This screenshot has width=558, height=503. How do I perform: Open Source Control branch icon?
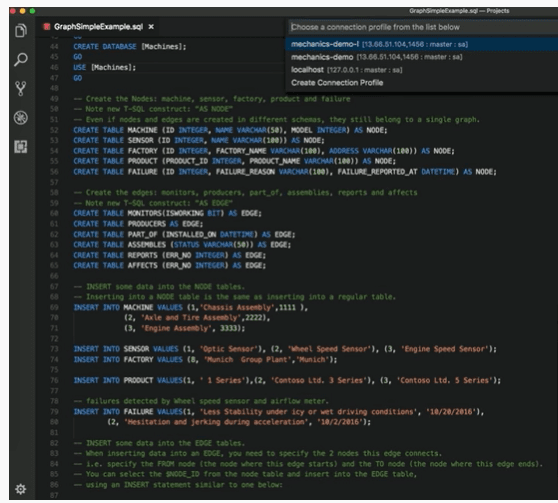click(x=21, y=89)
